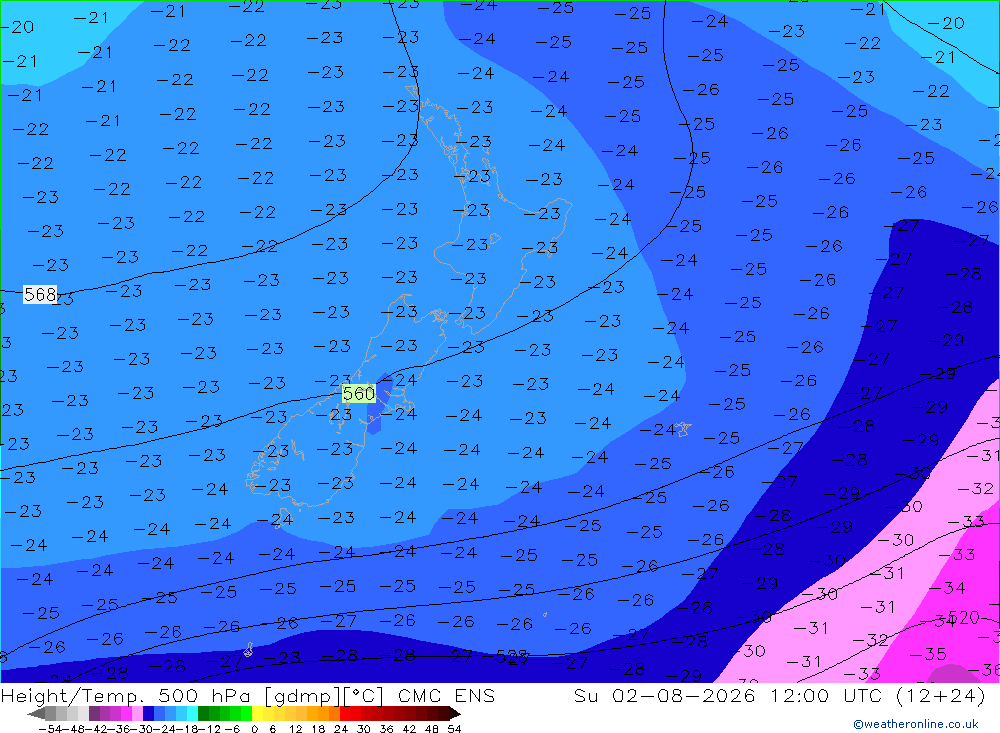Pick the bright red 24 legend swatch
The height and width of the screenshot is (733, 1000).
[x=345, y=714]
